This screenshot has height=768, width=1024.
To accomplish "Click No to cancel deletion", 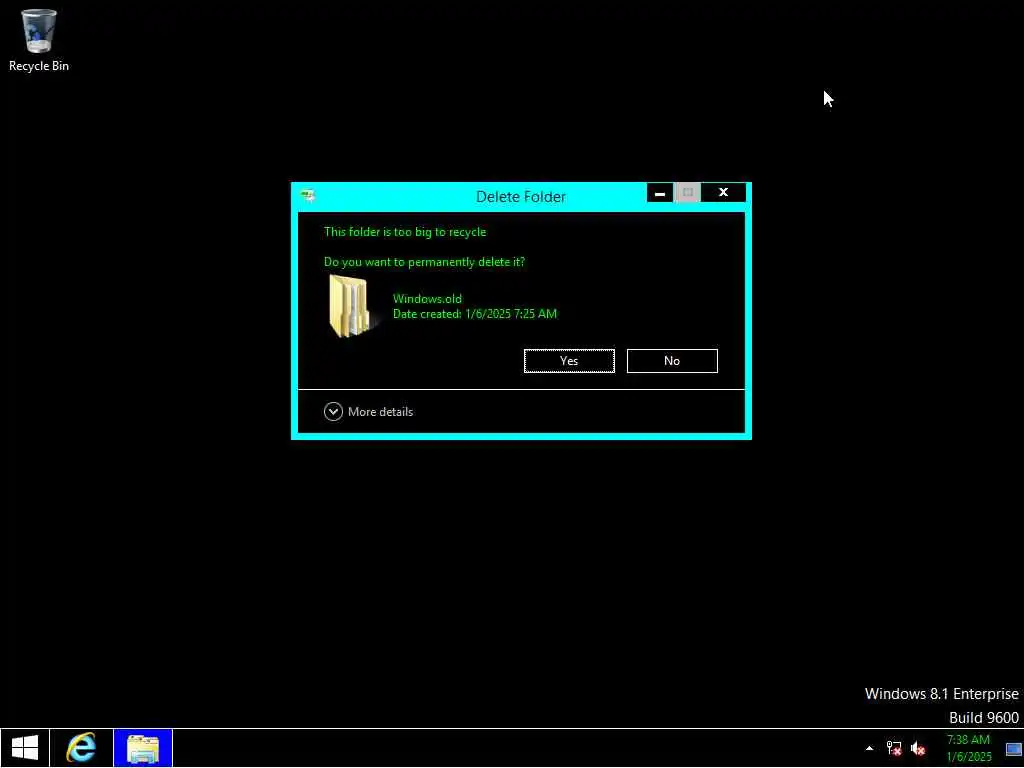I will tap(672, 360).
